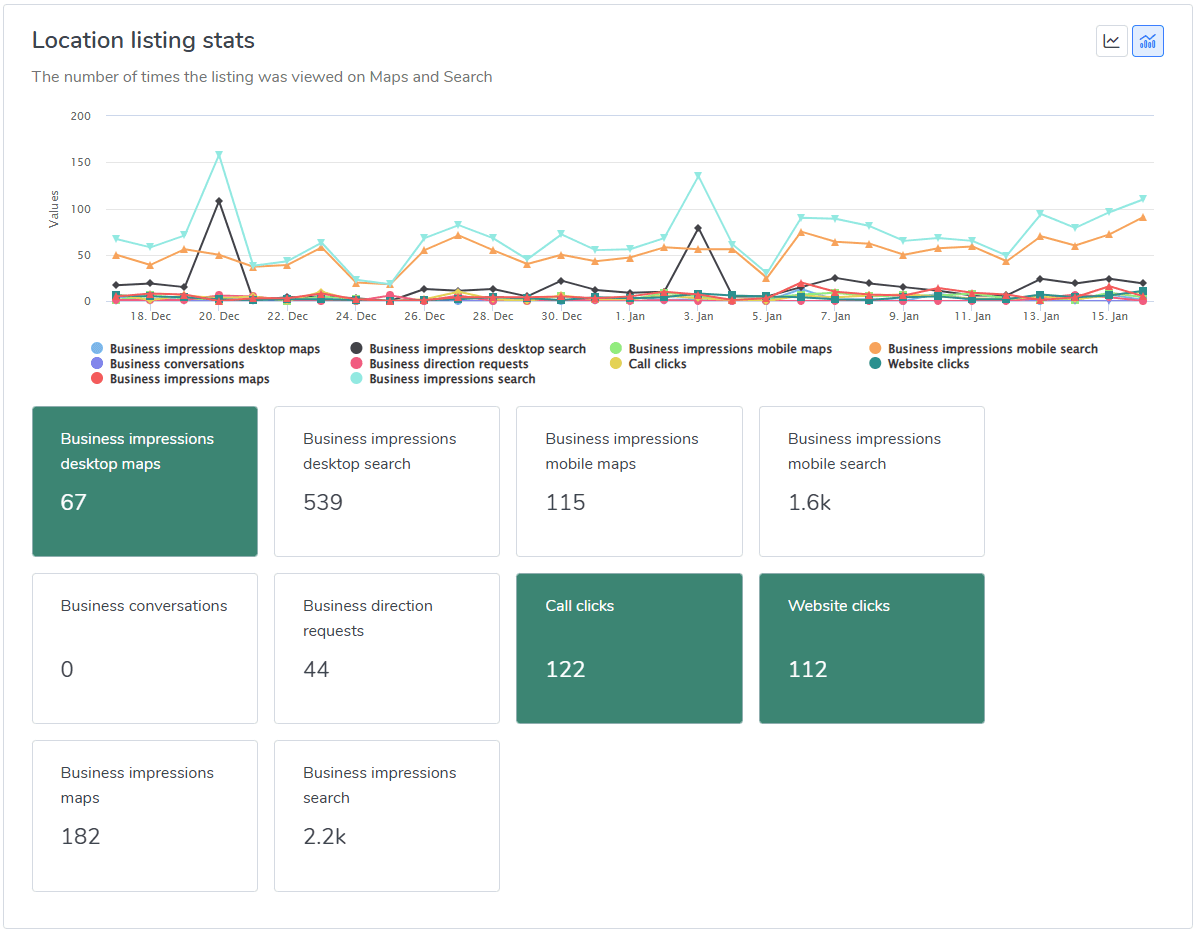Screen dimensions: 1196x931
Task: Click the orange mobile search legend dot
Action: 875,348
